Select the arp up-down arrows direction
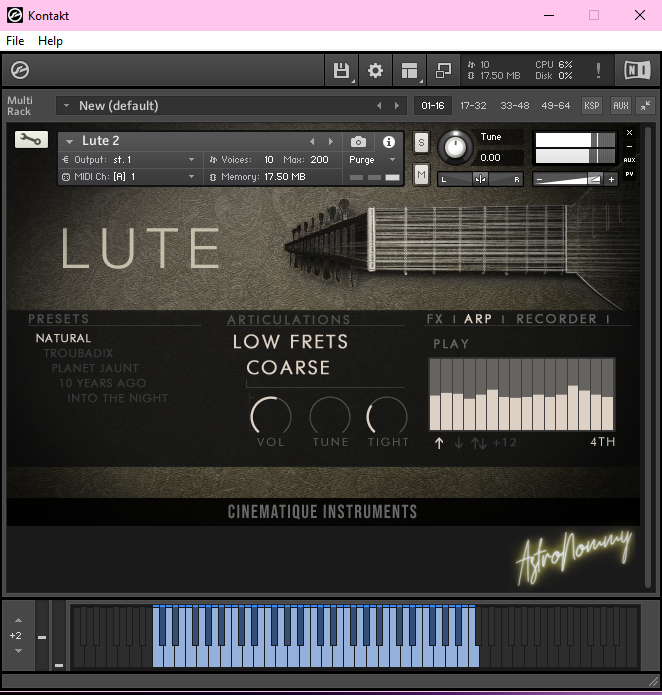The width and height of the screenshot is (662, 695). pos(479,442)
